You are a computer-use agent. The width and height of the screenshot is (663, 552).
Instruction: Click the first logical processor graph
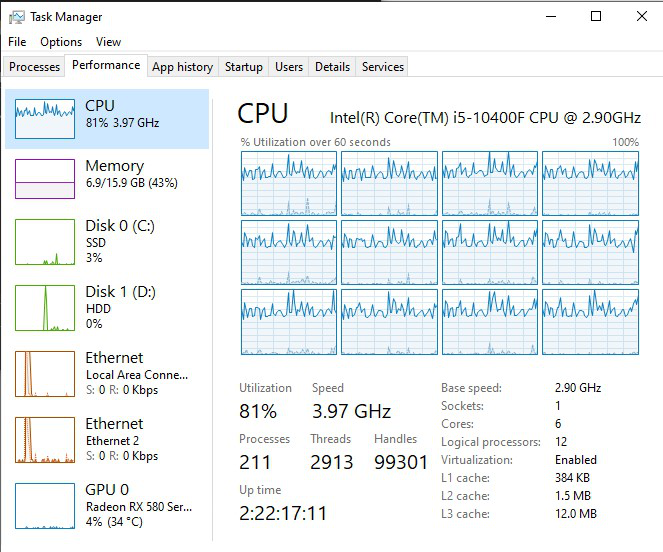click(289, 183)
